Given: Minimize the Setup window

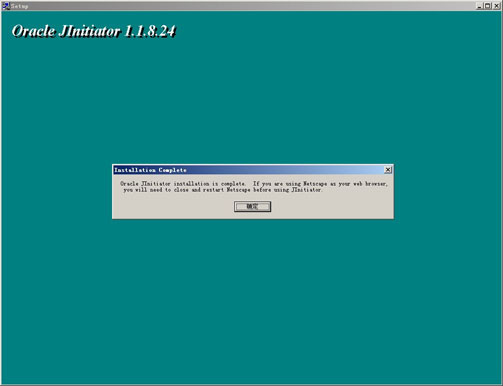Looking at the screenshot, I should (x=479, y=6).
